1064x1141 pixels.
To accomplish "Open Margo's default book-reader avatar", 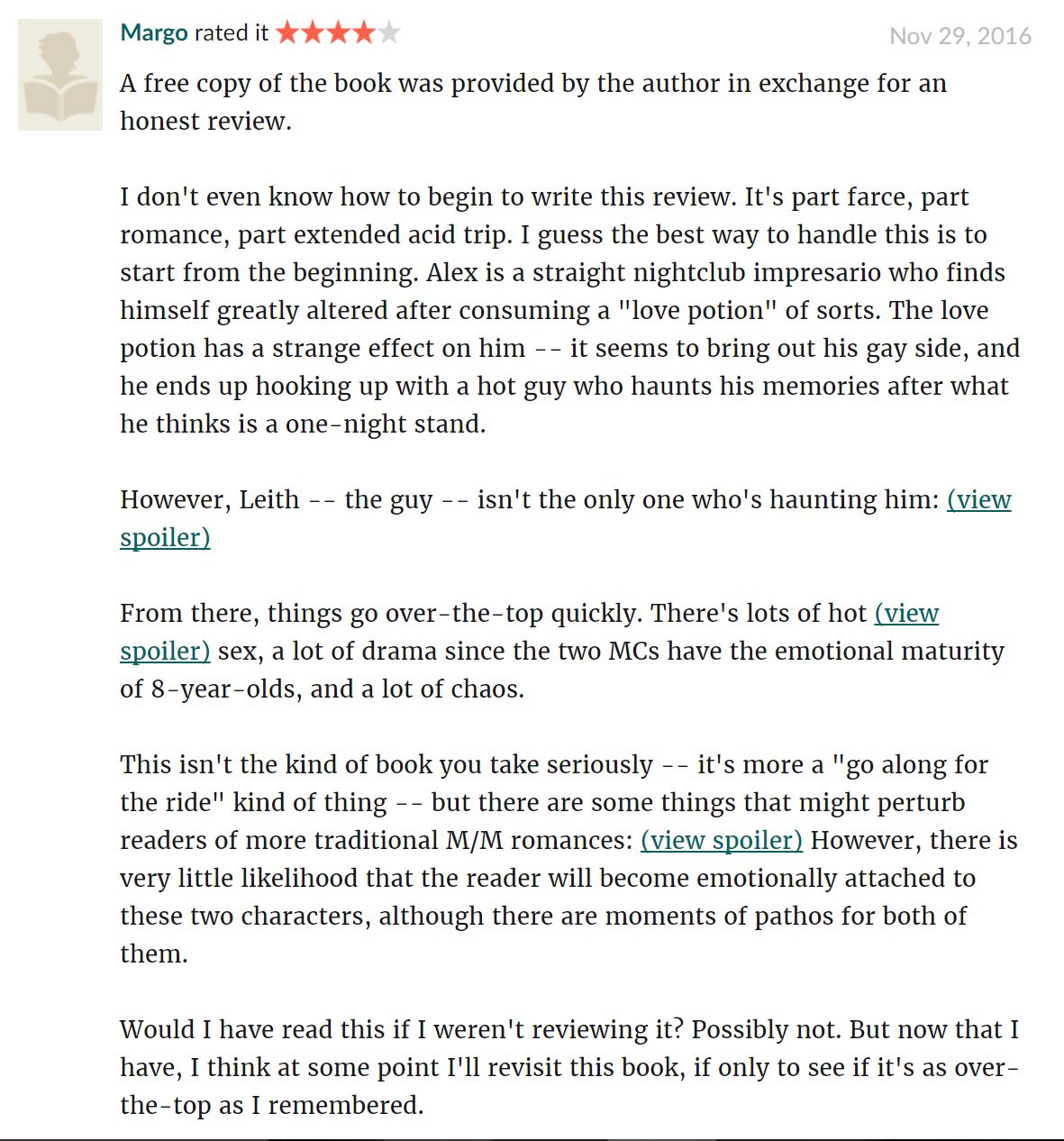I will tap(60, 75).
